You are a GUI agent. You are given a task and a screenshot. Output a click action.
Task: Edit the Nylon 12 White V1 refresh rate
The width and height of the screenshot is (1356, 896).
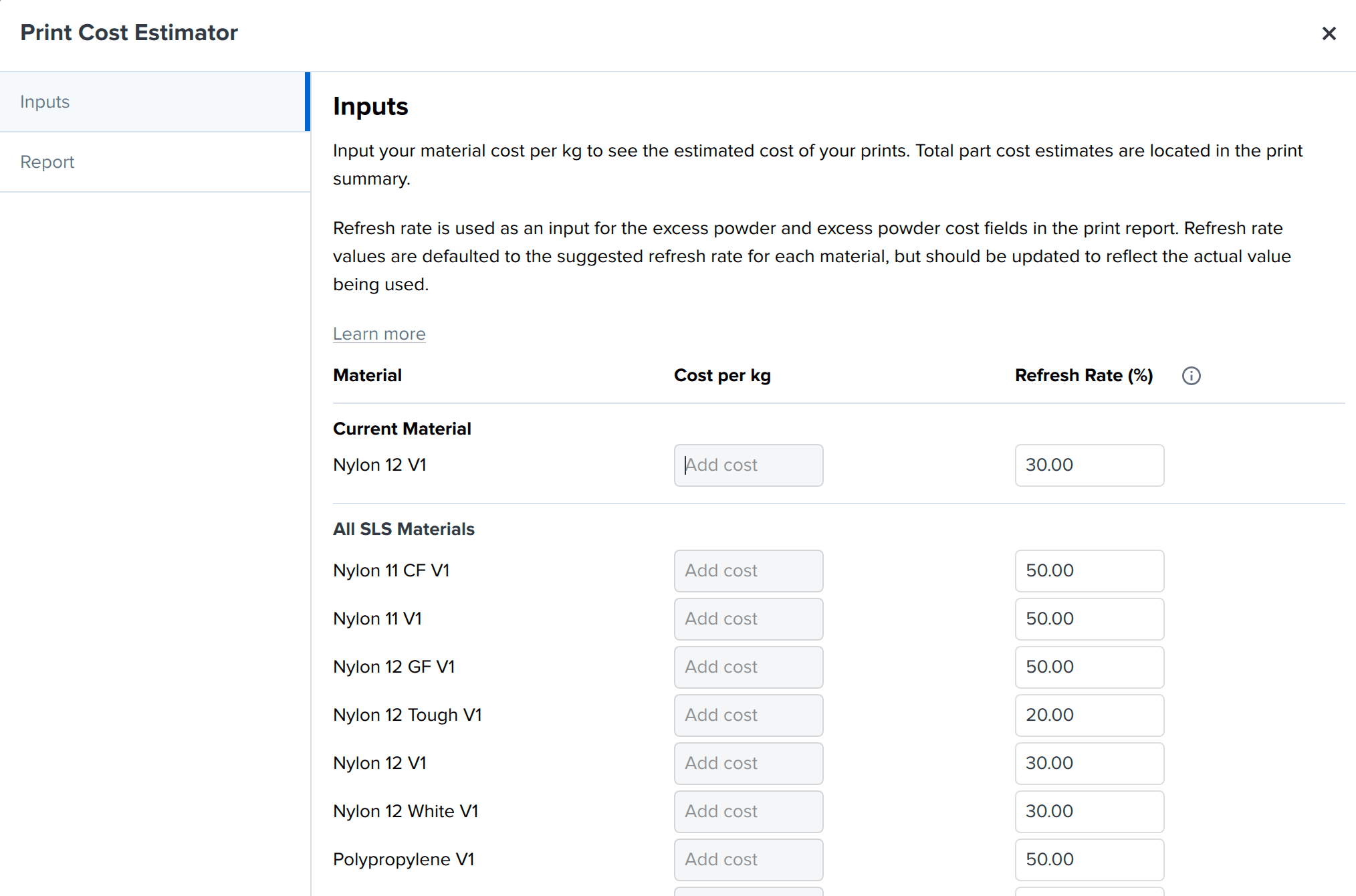(1089, 812)
